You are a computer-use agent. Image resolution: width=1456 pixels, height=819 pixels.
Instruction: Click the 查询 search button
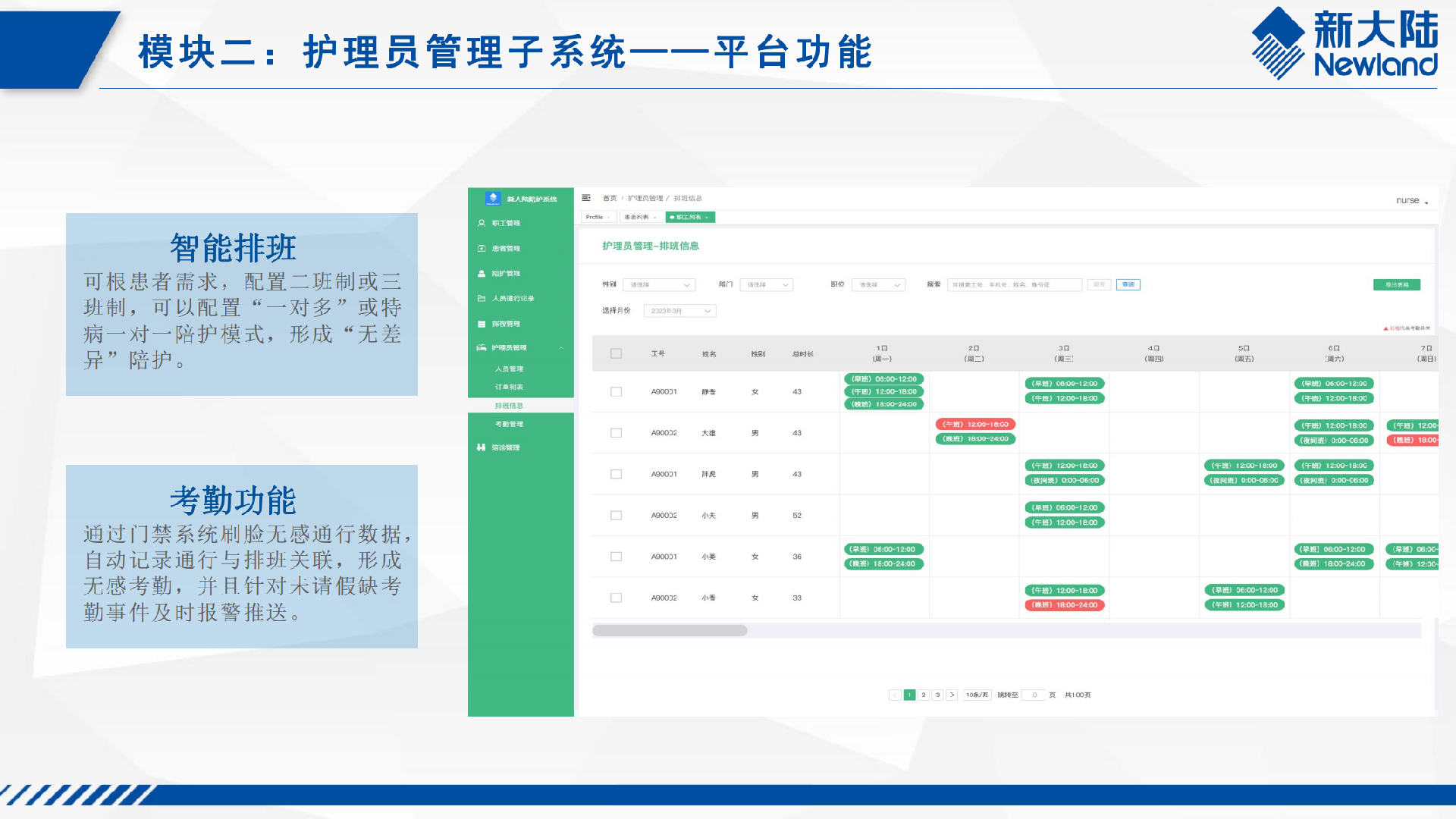(x=1128, y=285)
